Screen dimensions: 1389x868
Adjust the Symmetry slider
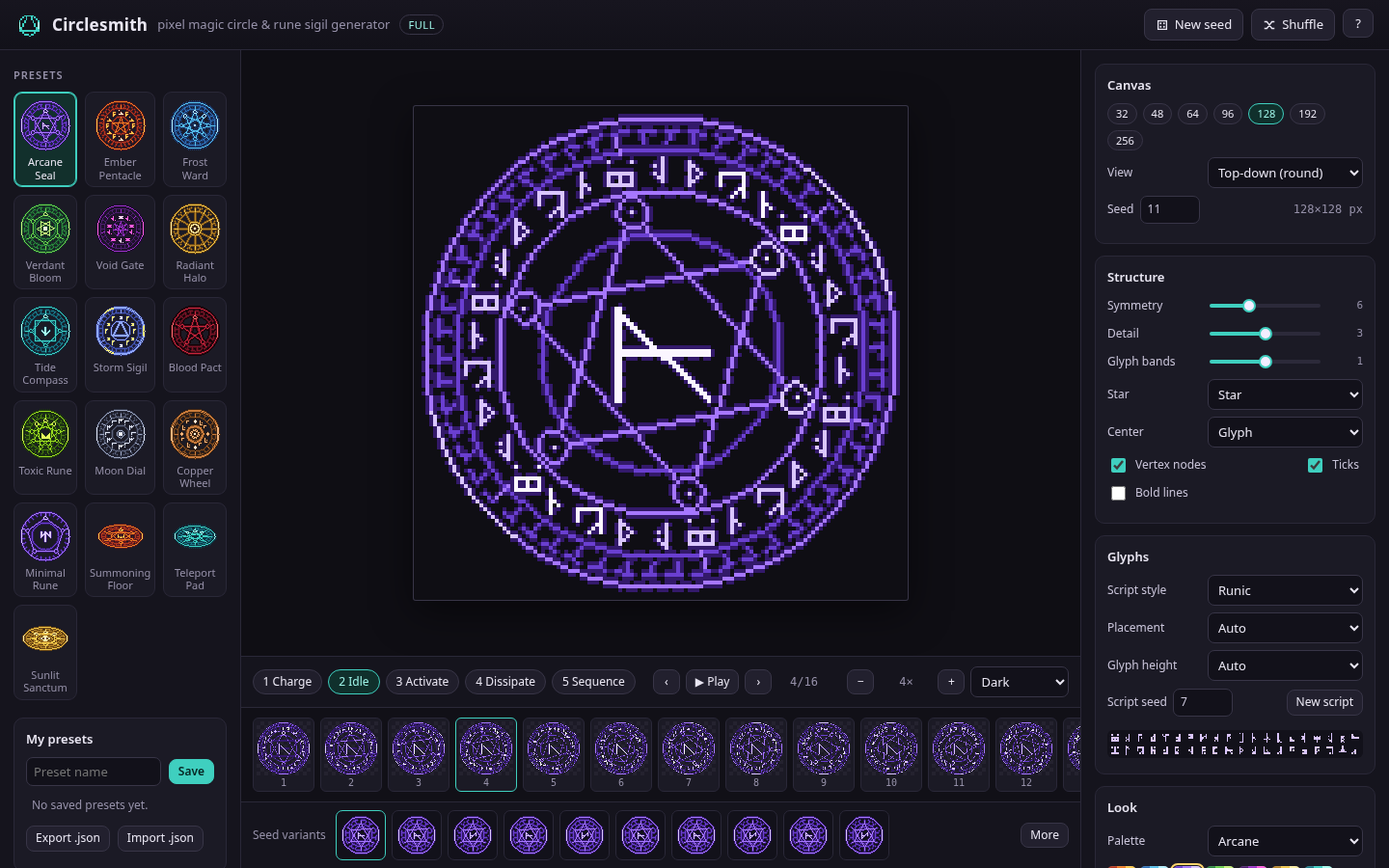pos(1265,306)
